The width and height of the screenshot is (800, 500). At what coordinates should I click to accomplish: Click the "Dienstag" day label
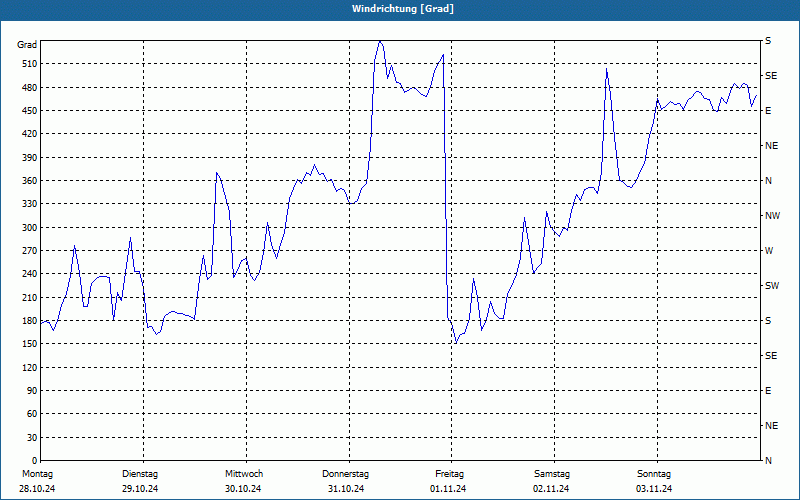point(140,474)
